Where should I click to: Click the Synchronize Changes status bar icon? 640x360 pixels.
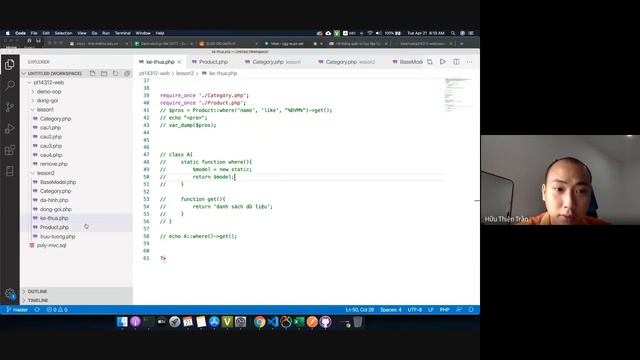37,310
